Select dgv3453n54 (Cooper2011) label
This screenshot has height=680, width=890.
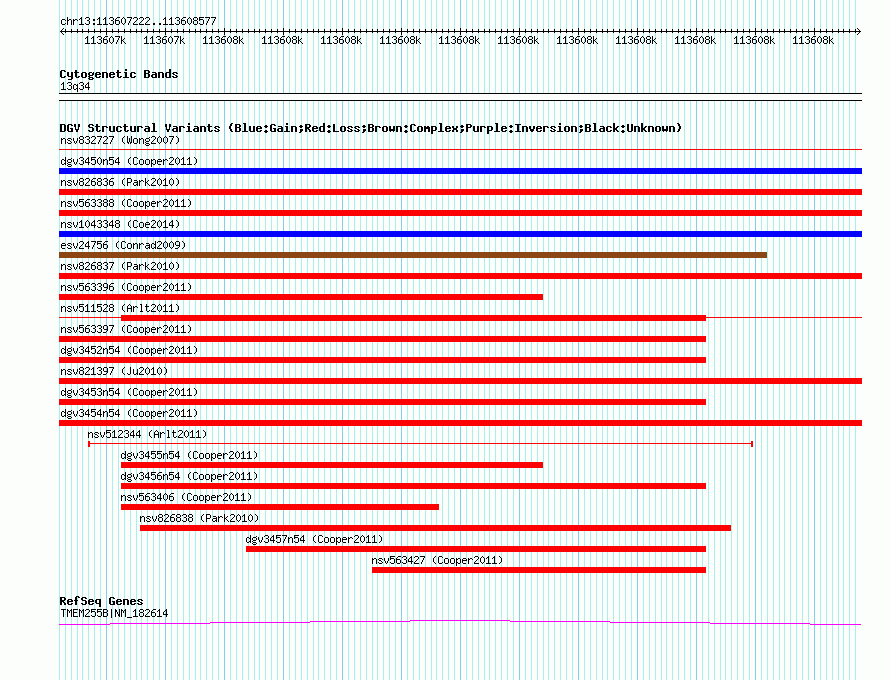129,392
